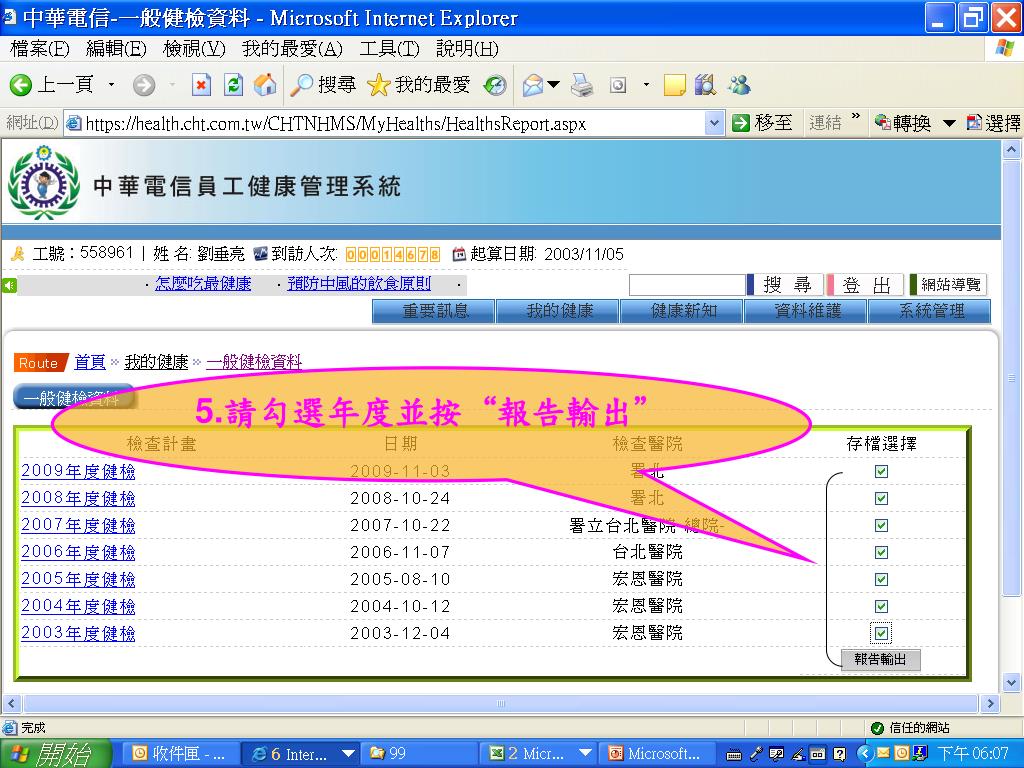The height and width of the screenshot is (768, 1024).
Task: Click the vertical scrollbar down arrow
Action: click(x=1011, y=683)
